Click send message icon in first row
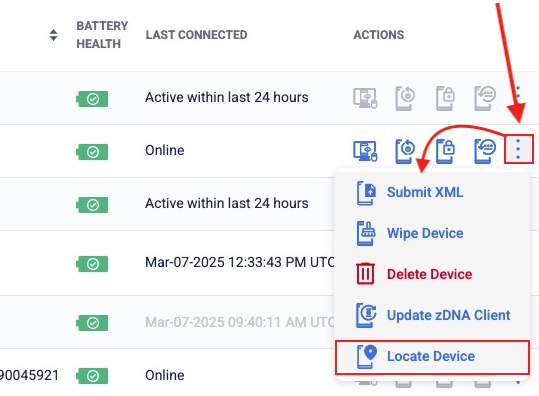539x396 pixels. [485, 98]
